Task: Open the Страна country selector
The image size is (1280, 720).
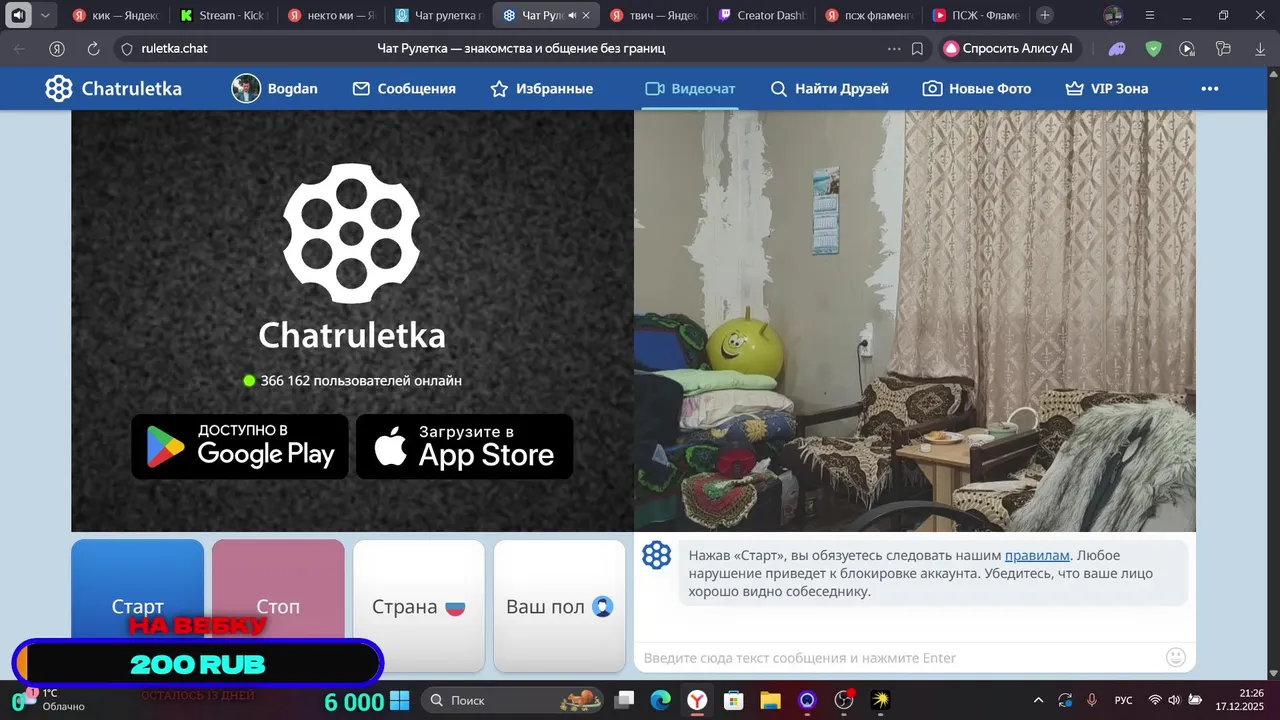Action: point(419,606)
